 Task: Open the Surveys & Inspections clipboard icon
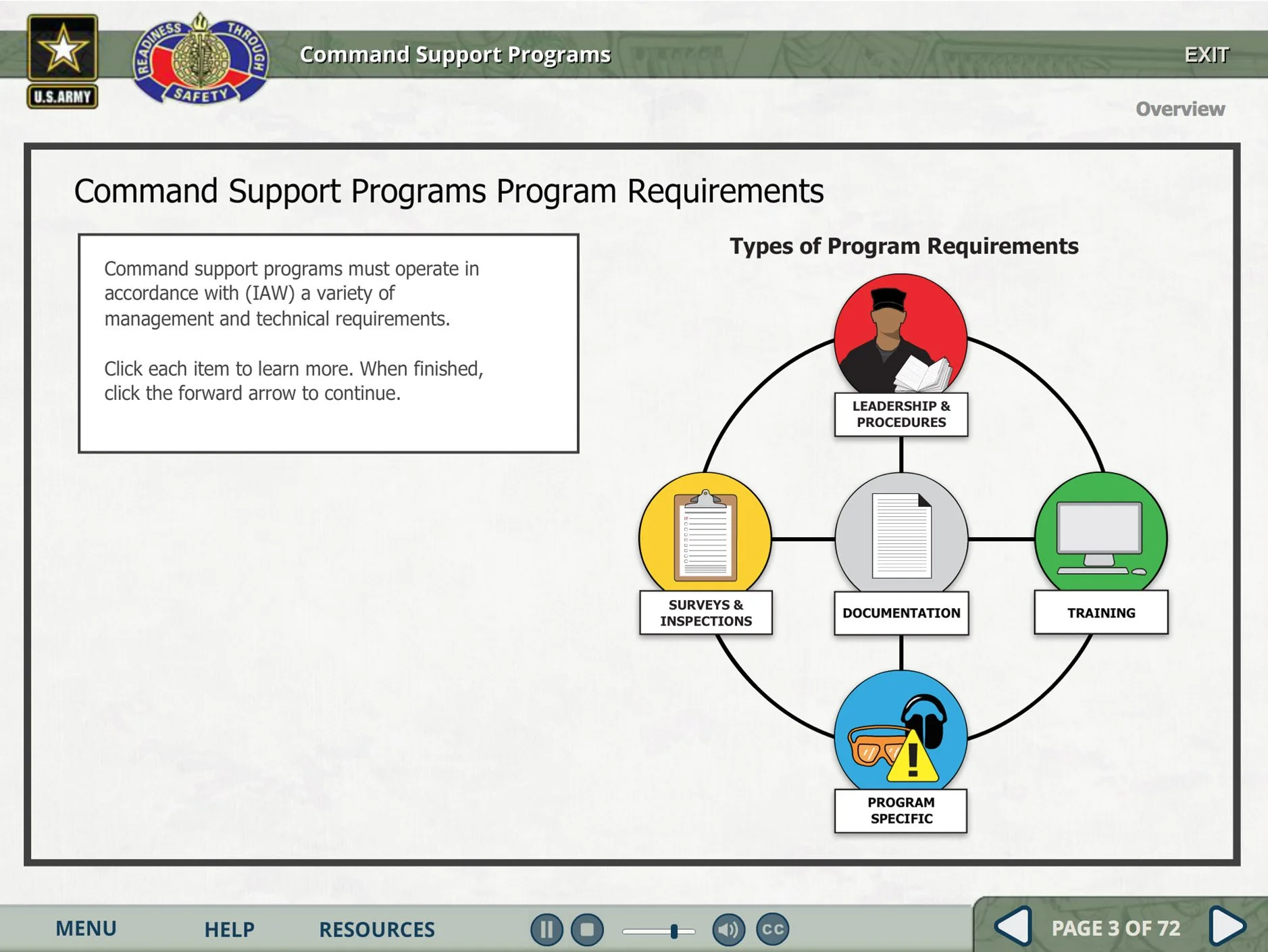[705, 533]
